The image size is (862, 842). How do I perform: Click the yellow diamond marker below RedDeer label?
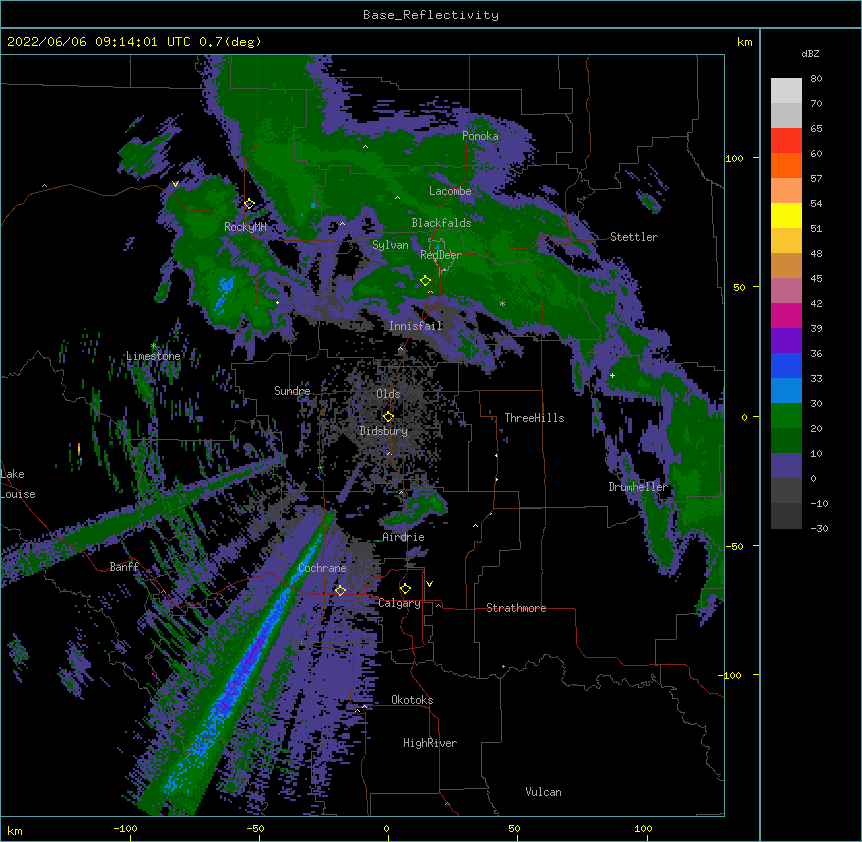(425, 281)
